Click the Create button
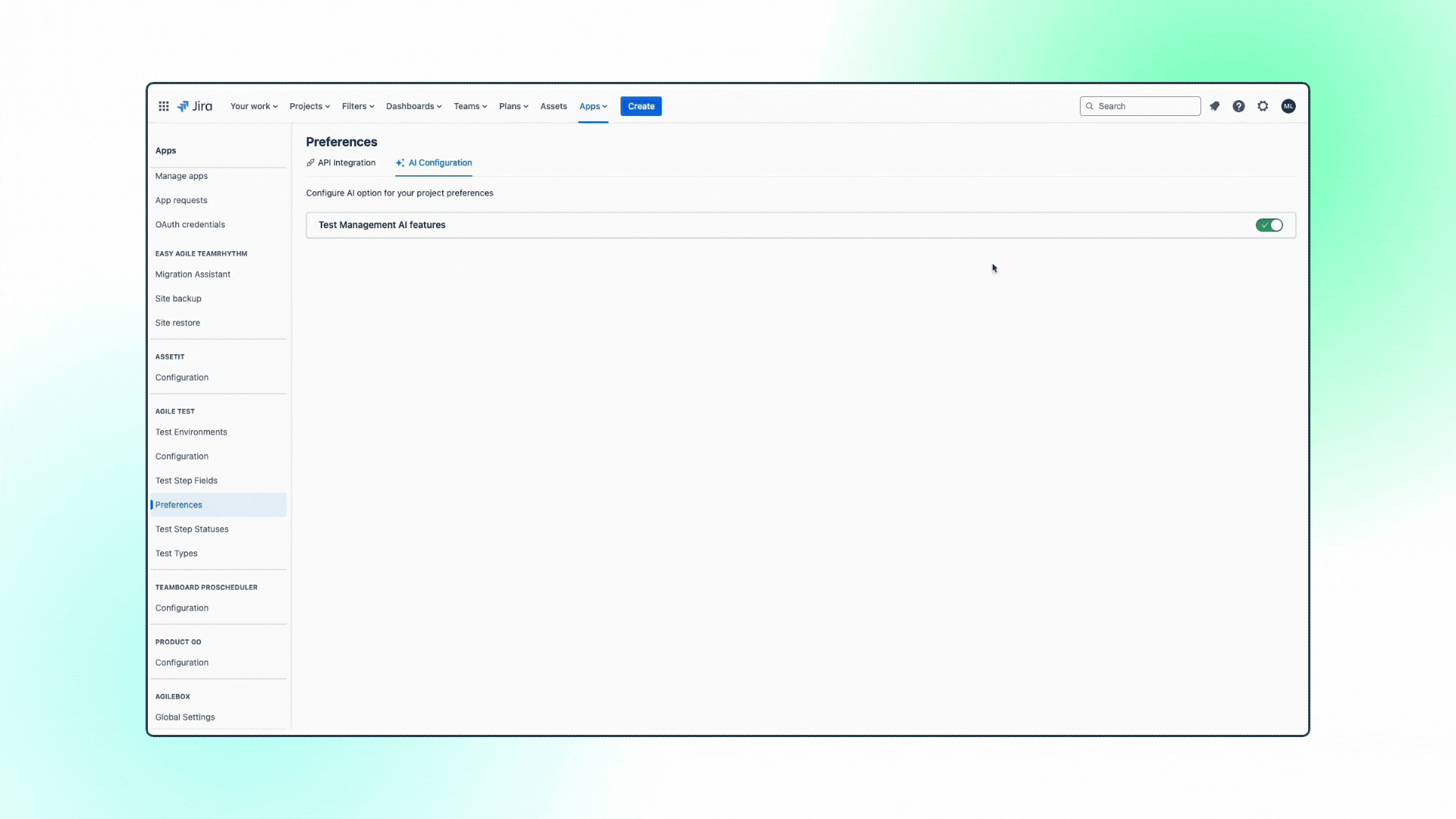Viewport: 1456px width, 819px height. [x=641, y=106]
